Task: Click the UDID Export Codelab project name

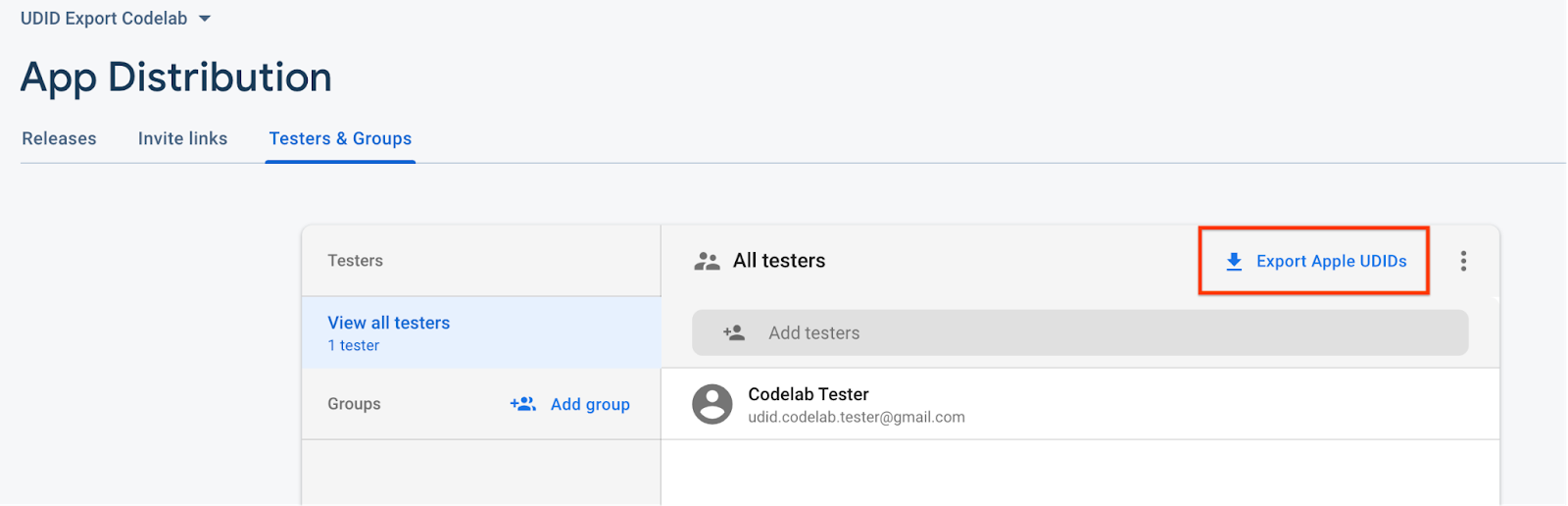Action: (103, 19)
